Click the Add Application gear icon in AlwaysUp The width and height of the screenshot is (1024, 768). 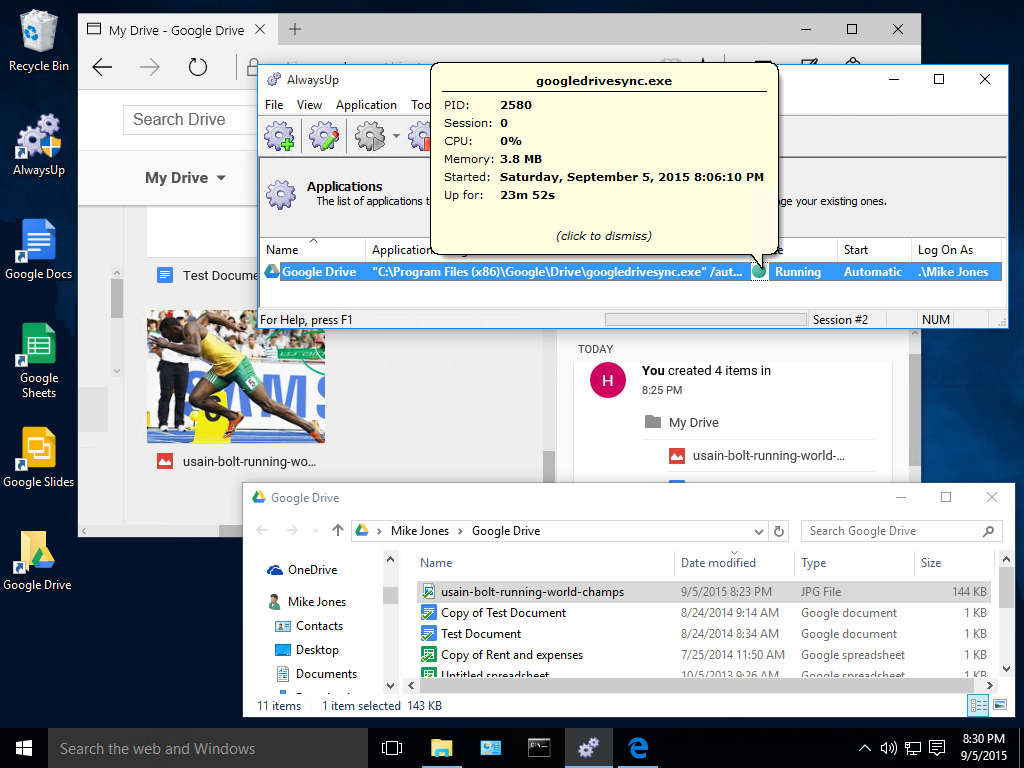(x=280, y=136)
